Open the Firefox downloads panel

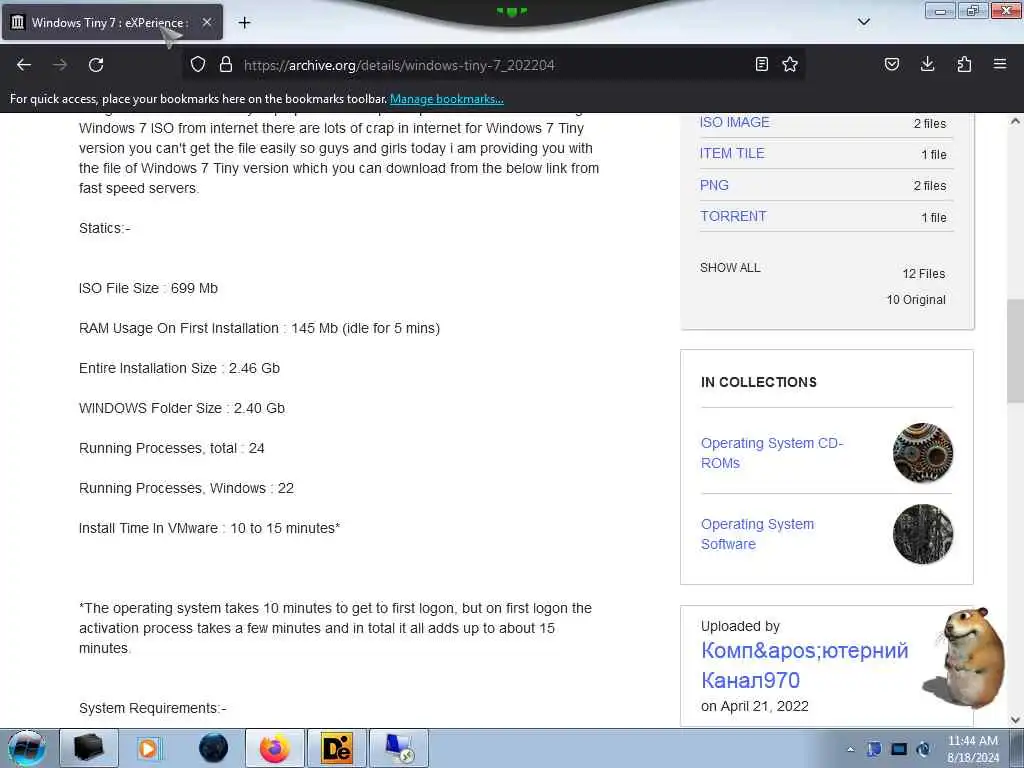pyautogui.click(x=927, y=64)
